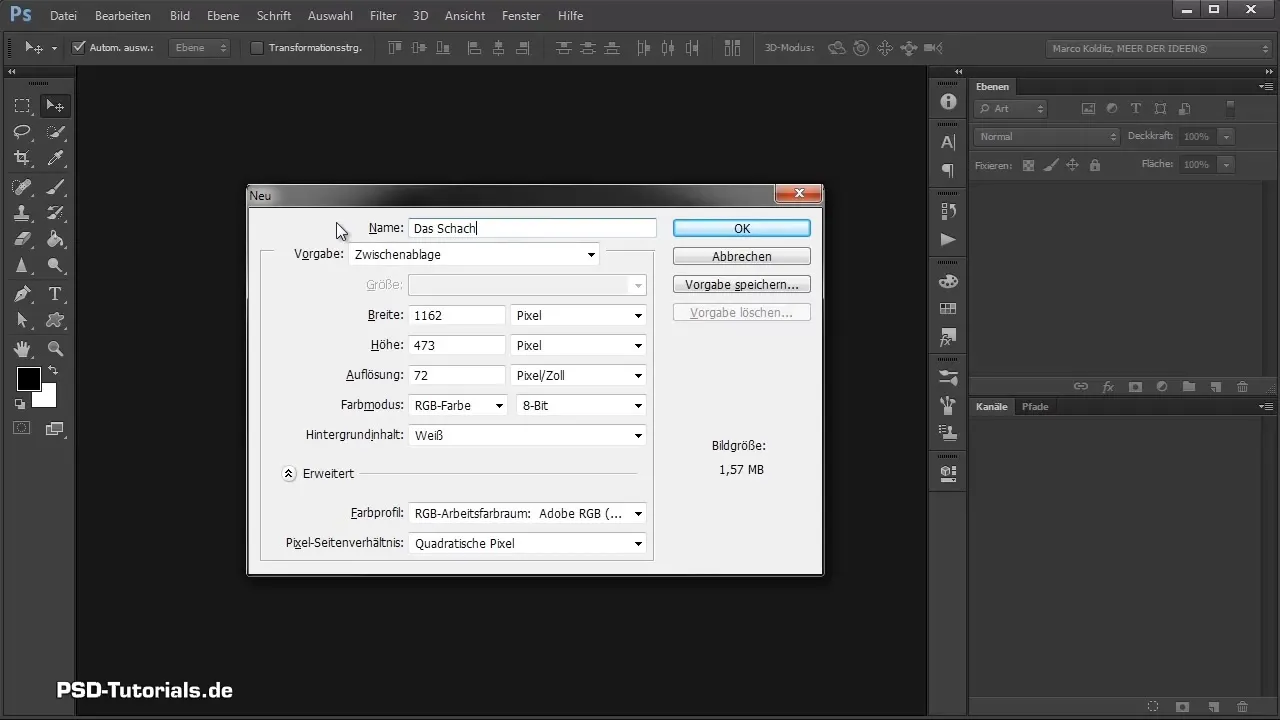Image resolution: width=1280 pixels, height=720 pixels.
Task: Open the Actions panel play icon
Action: pyautogui.click(x=948, y=240)
